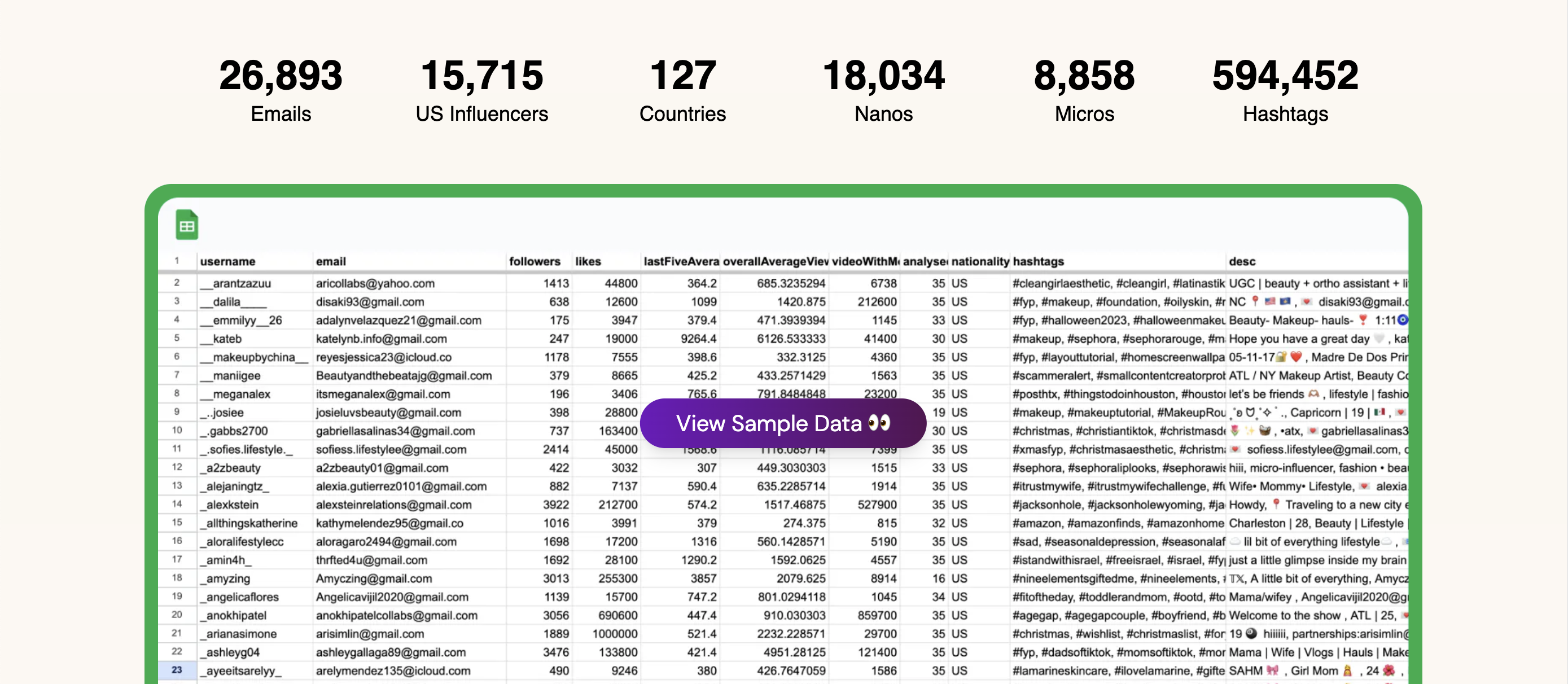Click the _ayeeitsarelyy_ username cell

[240, 670]
